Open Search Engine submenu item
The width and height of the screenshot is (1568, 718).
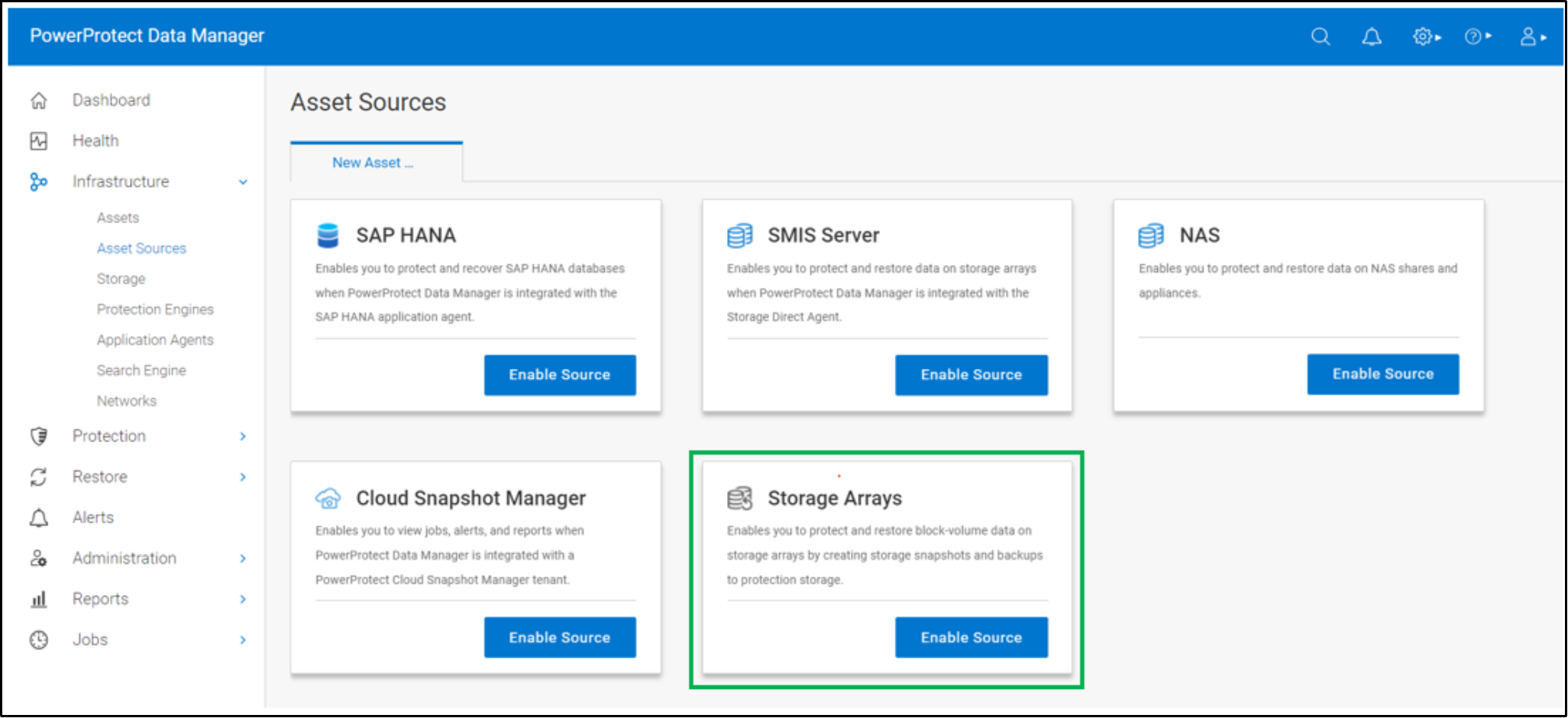click(141, 370)
